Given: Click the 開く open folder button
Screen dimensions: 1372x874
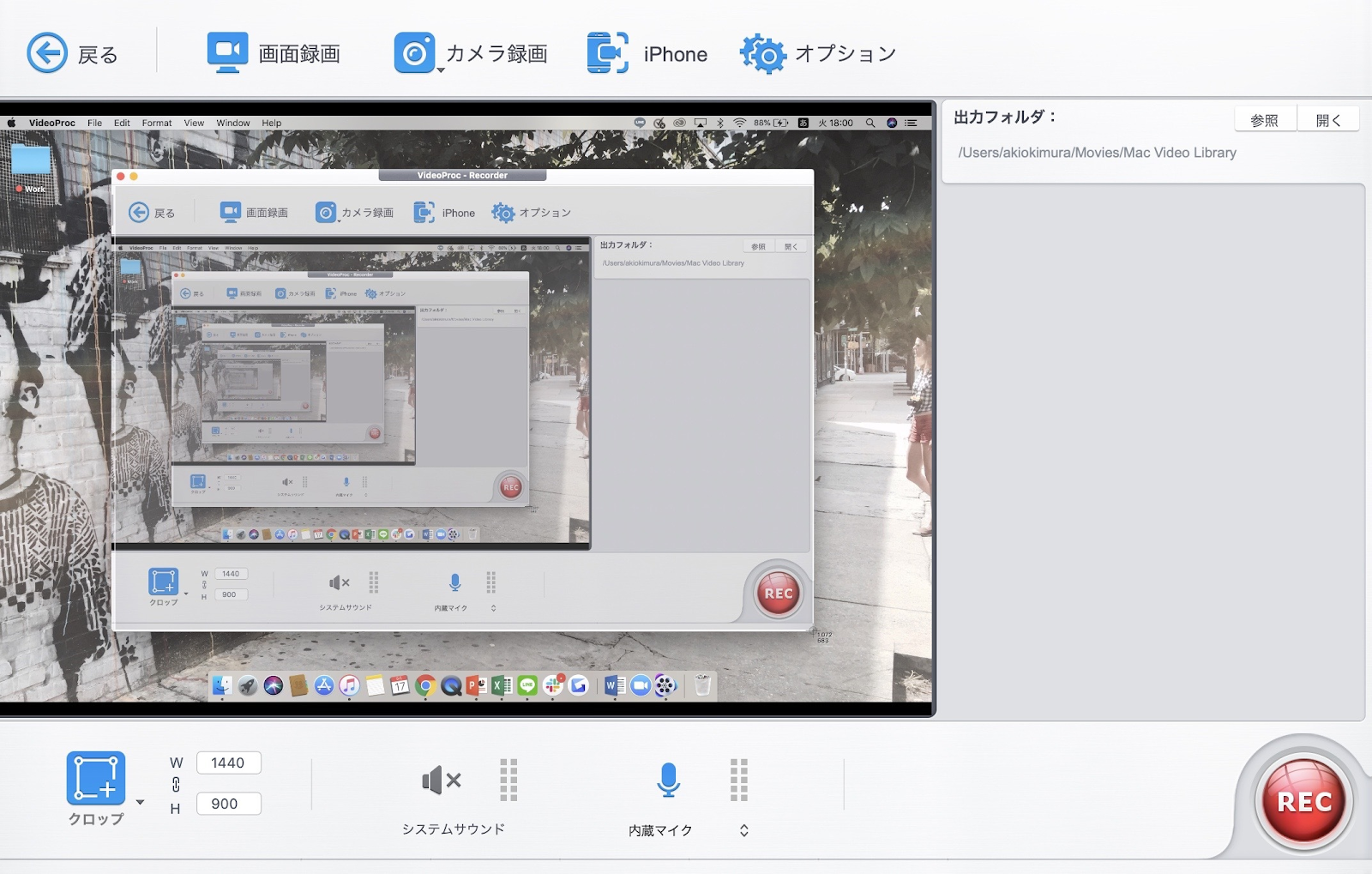Looking at the screenshot, I should 1328,120.
